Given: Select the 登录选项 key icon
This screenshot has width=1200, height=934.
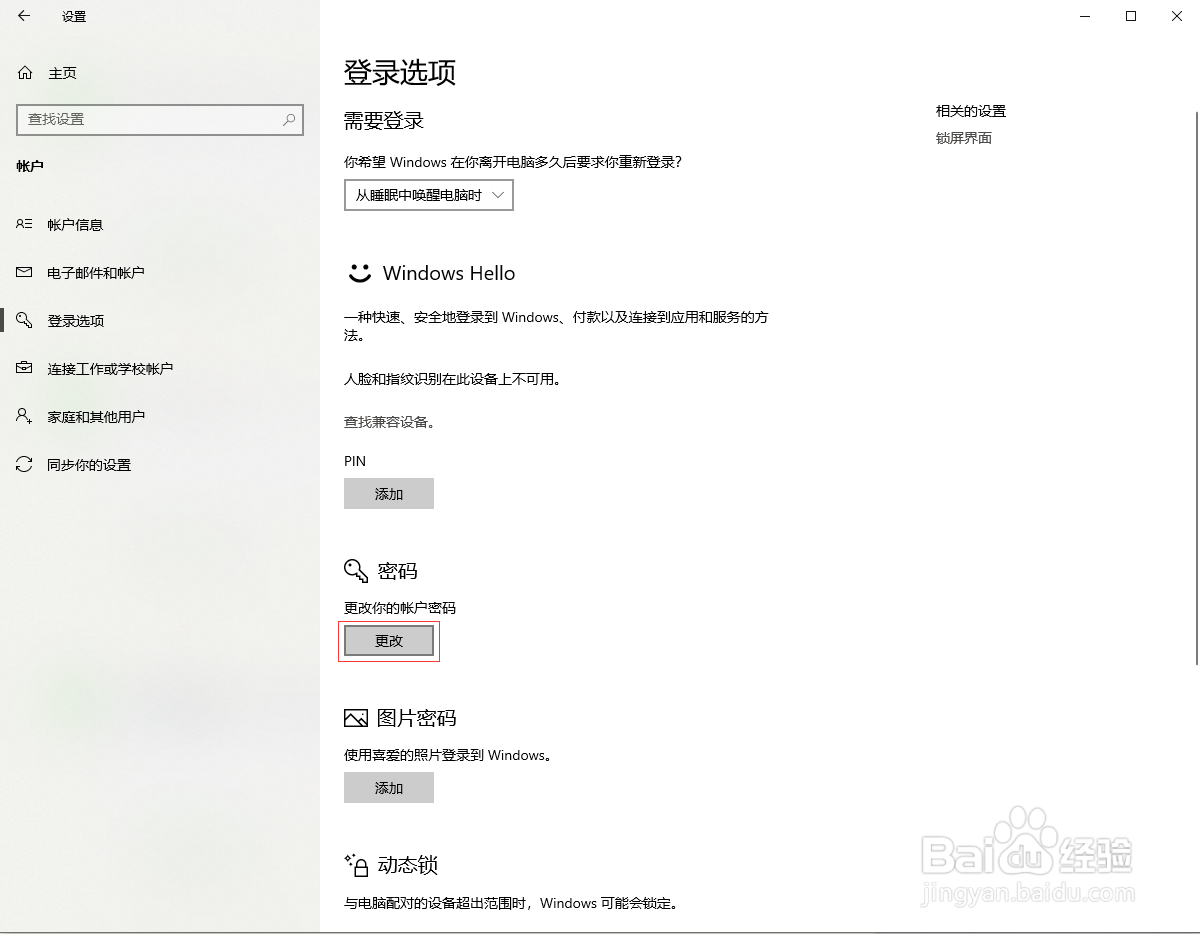Looking at the screenshot, I should [23, 320].
